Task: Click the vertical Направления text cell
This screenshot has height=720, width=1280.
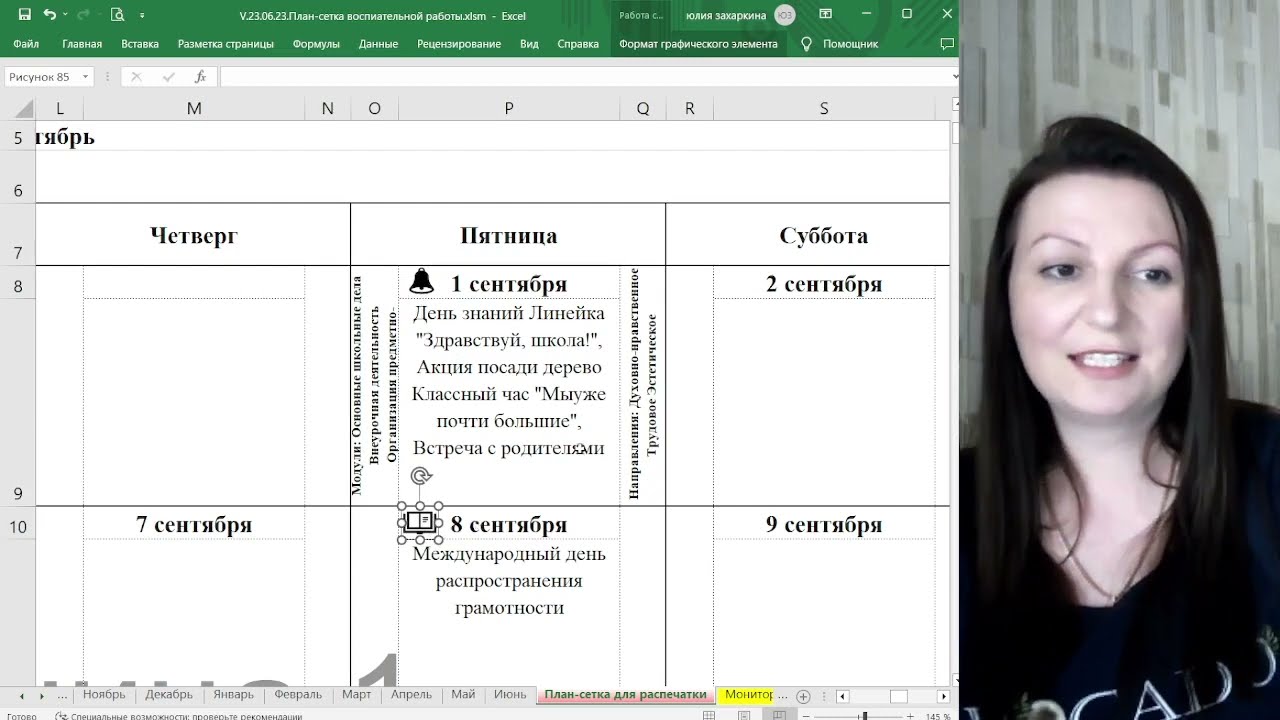Action: click(x=642, y=386)
